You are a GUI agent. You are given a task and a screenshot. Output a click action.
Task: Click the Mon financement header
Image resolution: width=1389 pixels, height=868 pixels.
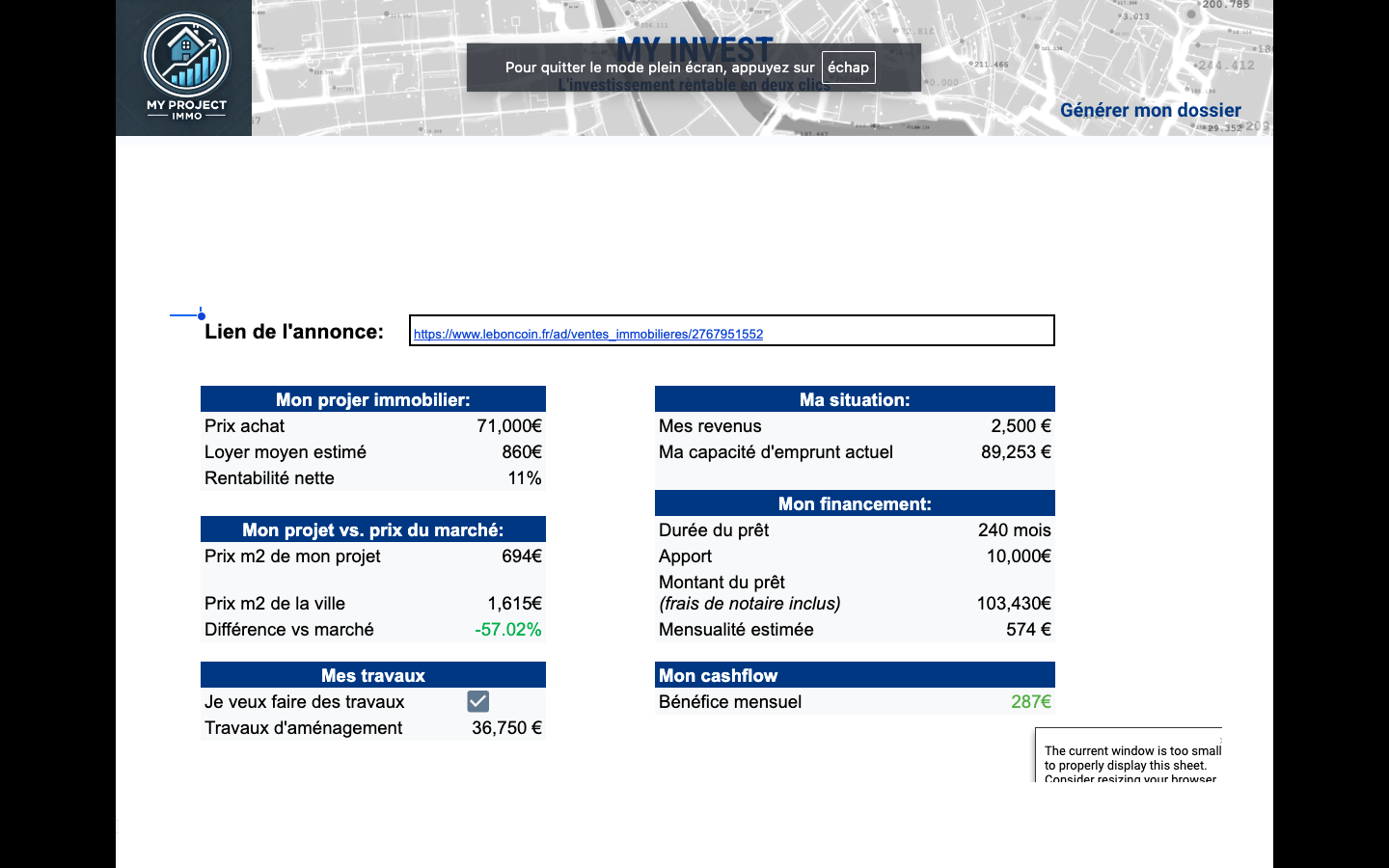pos(855,503)
